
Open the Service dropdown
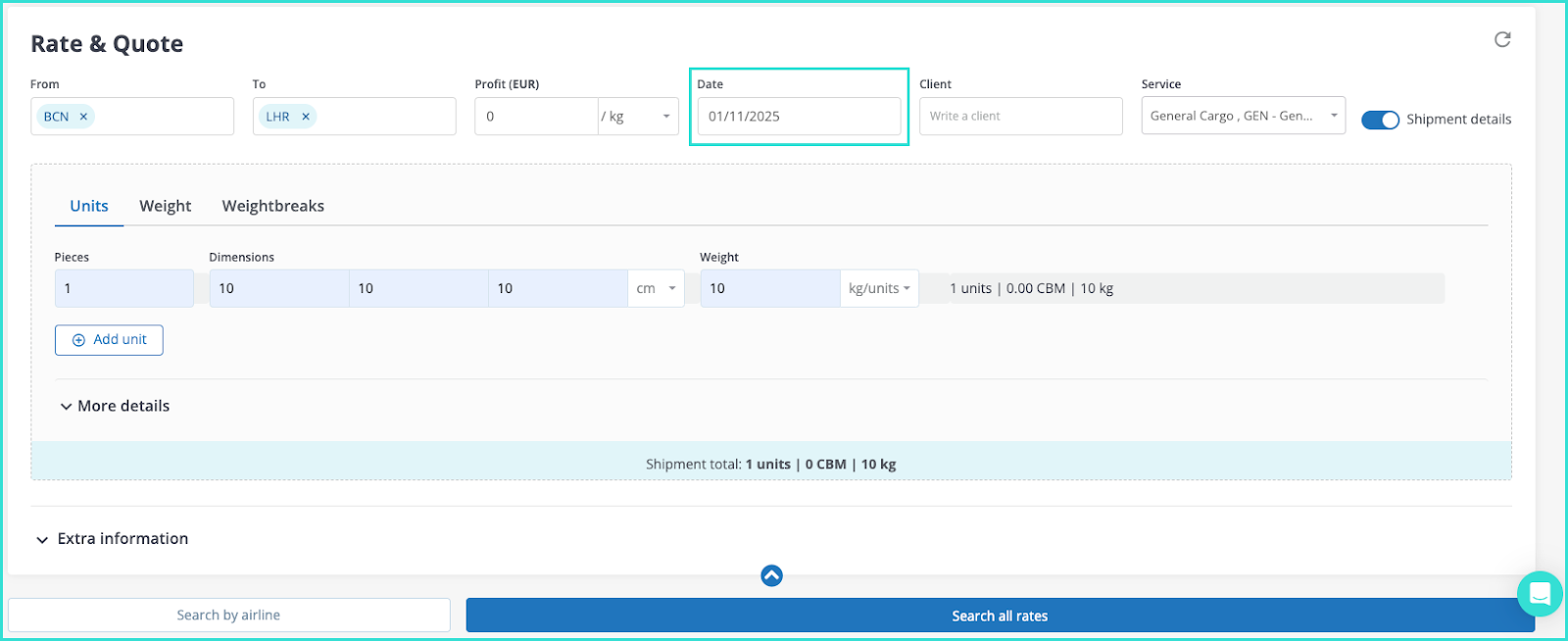point(1243,116)
